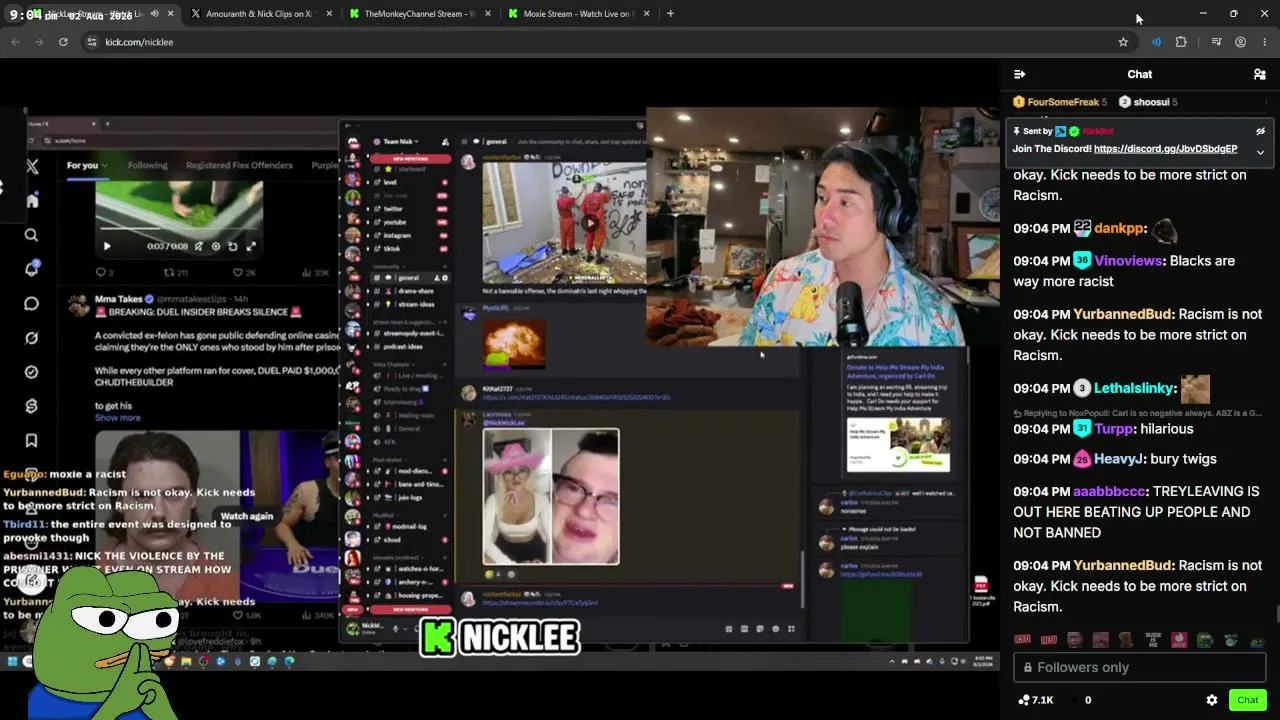
Task: Go forward to the next page
Action: pos(39,42)
